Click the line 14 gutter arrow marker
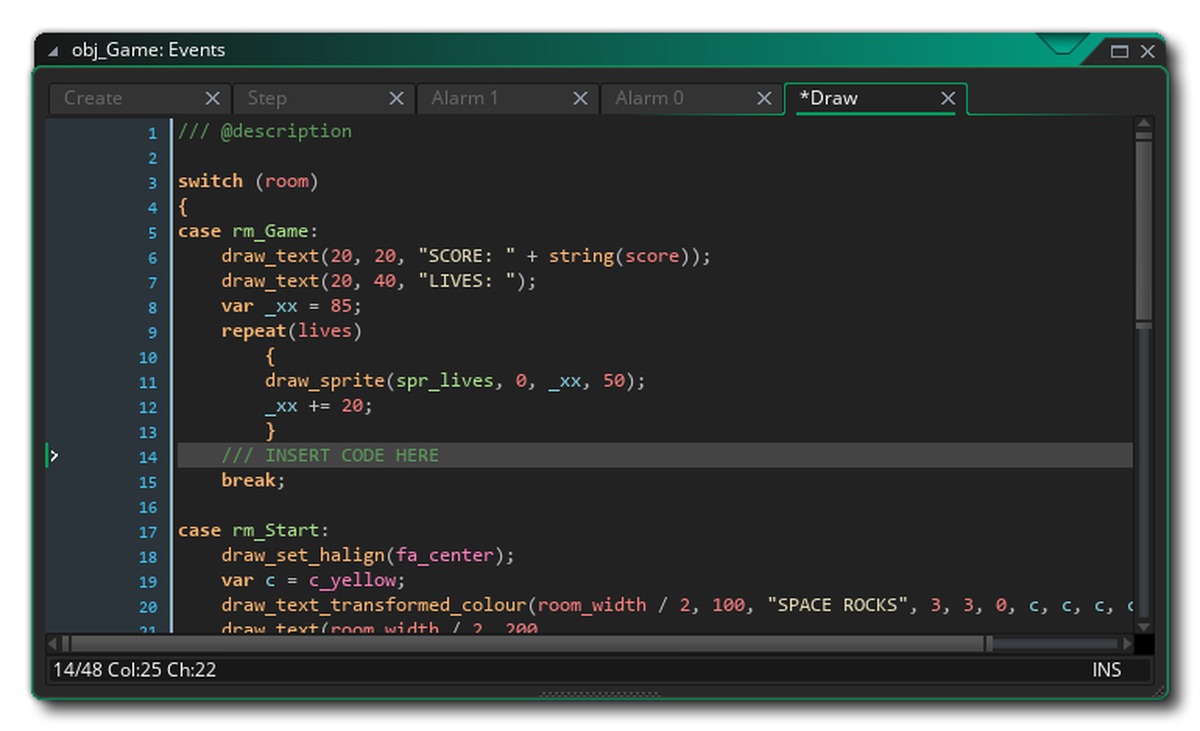Image resolution: width=1200 pixels, height=731 pixels. tap(53, 456)
